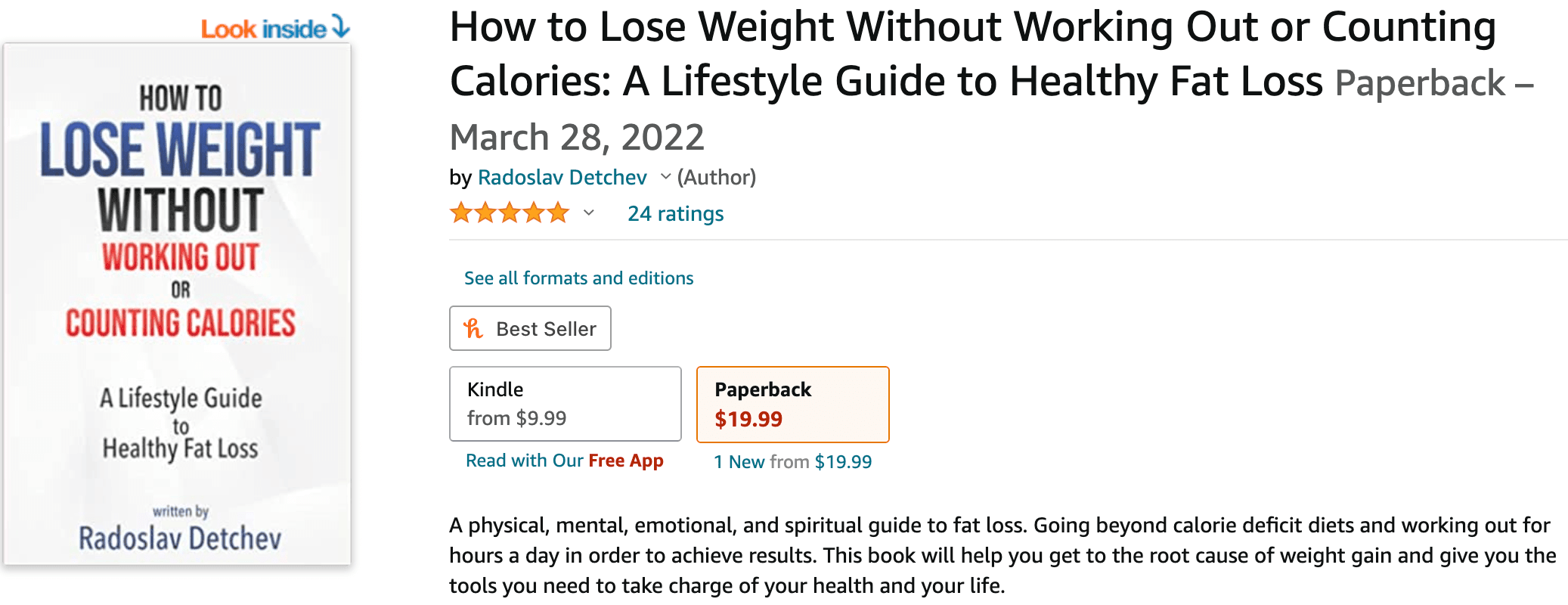Click the Look inside text label

(263, 29)
